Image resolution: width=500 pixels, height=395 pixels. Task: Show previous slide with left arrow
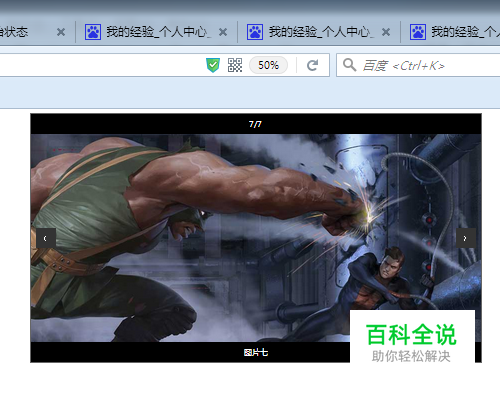(46, 238)
